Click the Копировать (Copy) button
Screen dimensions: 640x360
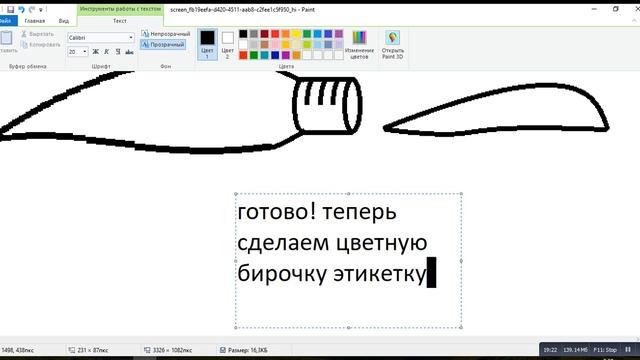click(40, 44)
